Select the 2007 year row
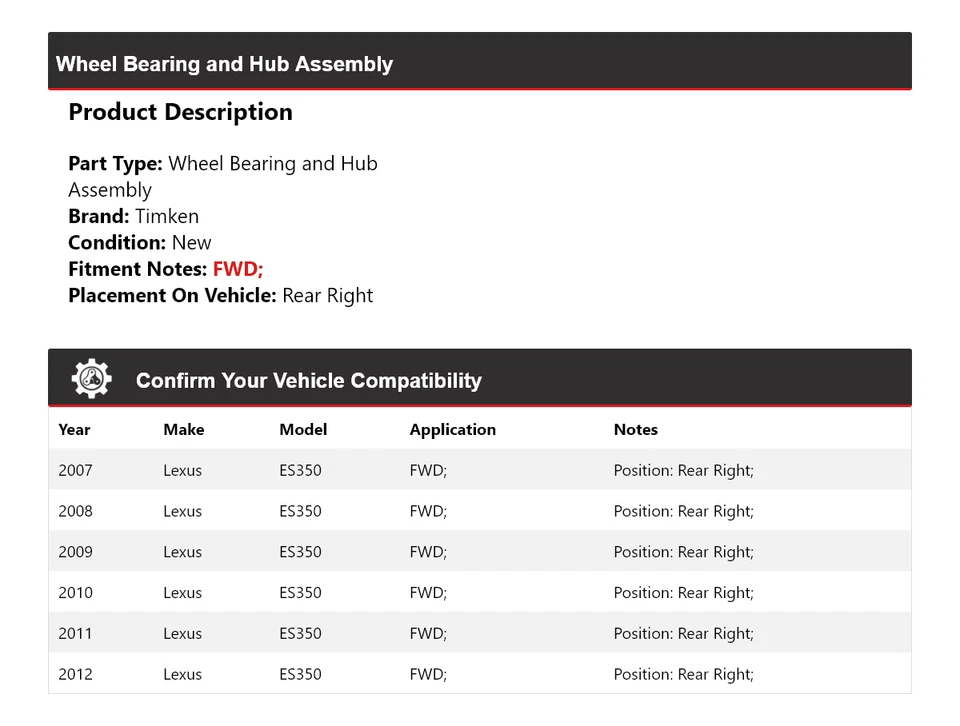The height and width of the screenshot is (726, 960). [75, 471]
